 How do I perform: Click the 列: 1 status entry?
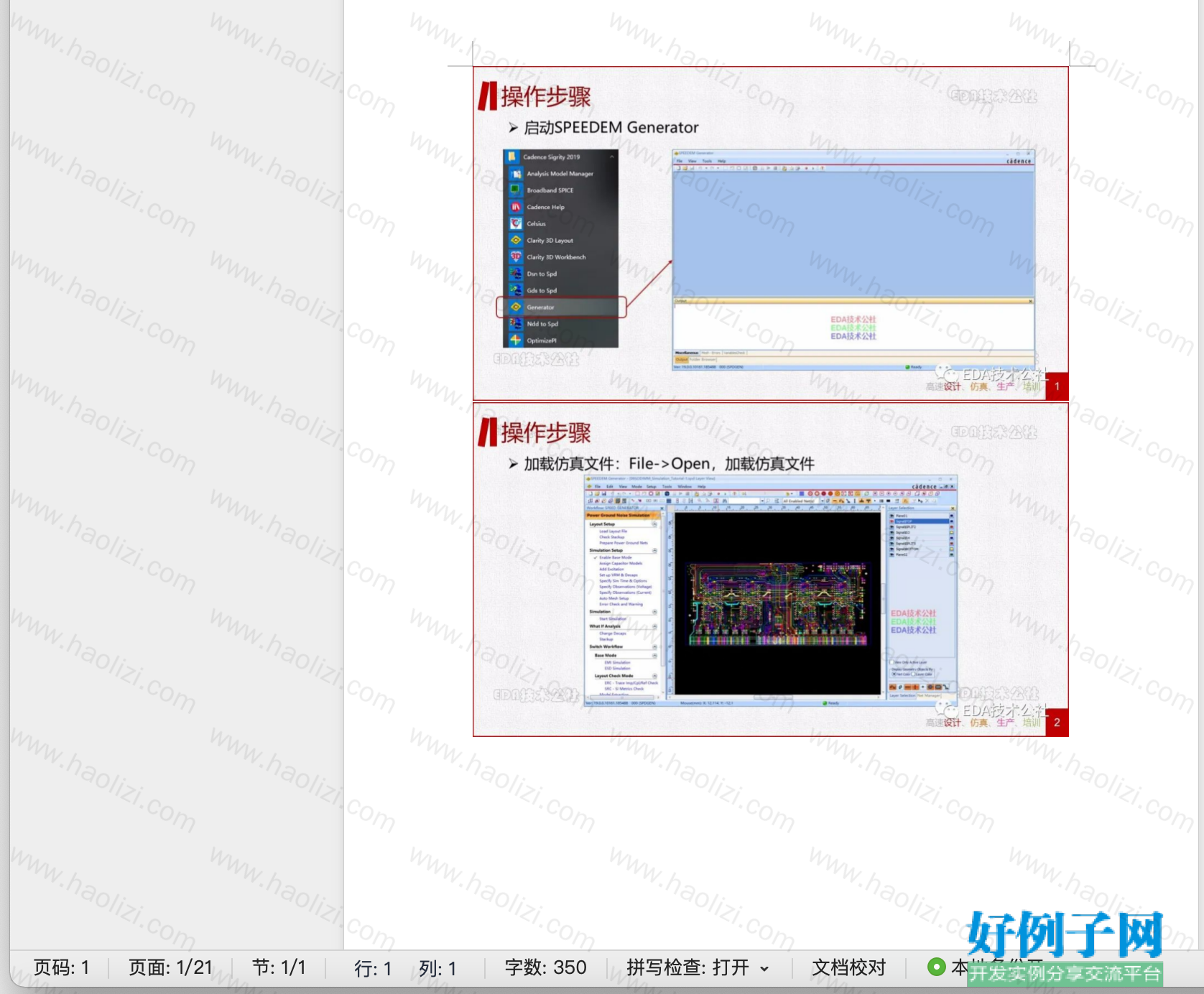tap(437, 968)
